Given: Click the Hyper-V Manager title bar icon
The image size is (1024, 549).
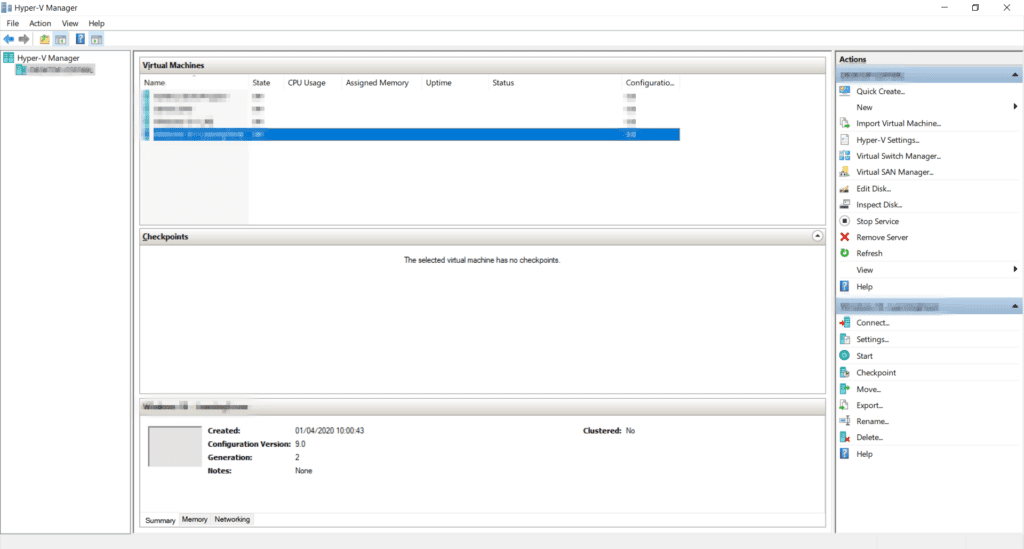Looking at the screenshot, I should (7, 8).
